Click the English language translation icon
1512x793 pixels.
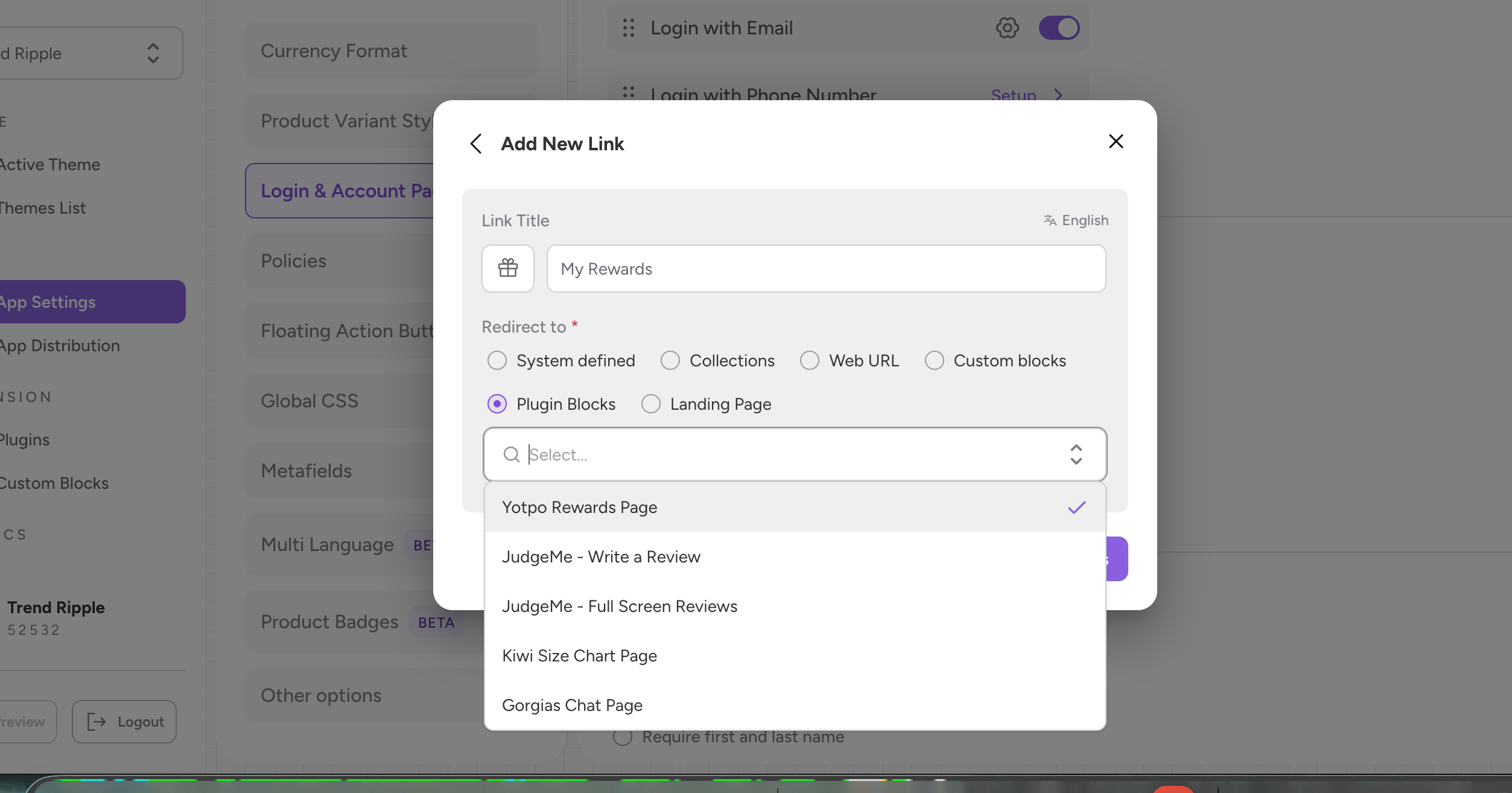point(1050,220)
